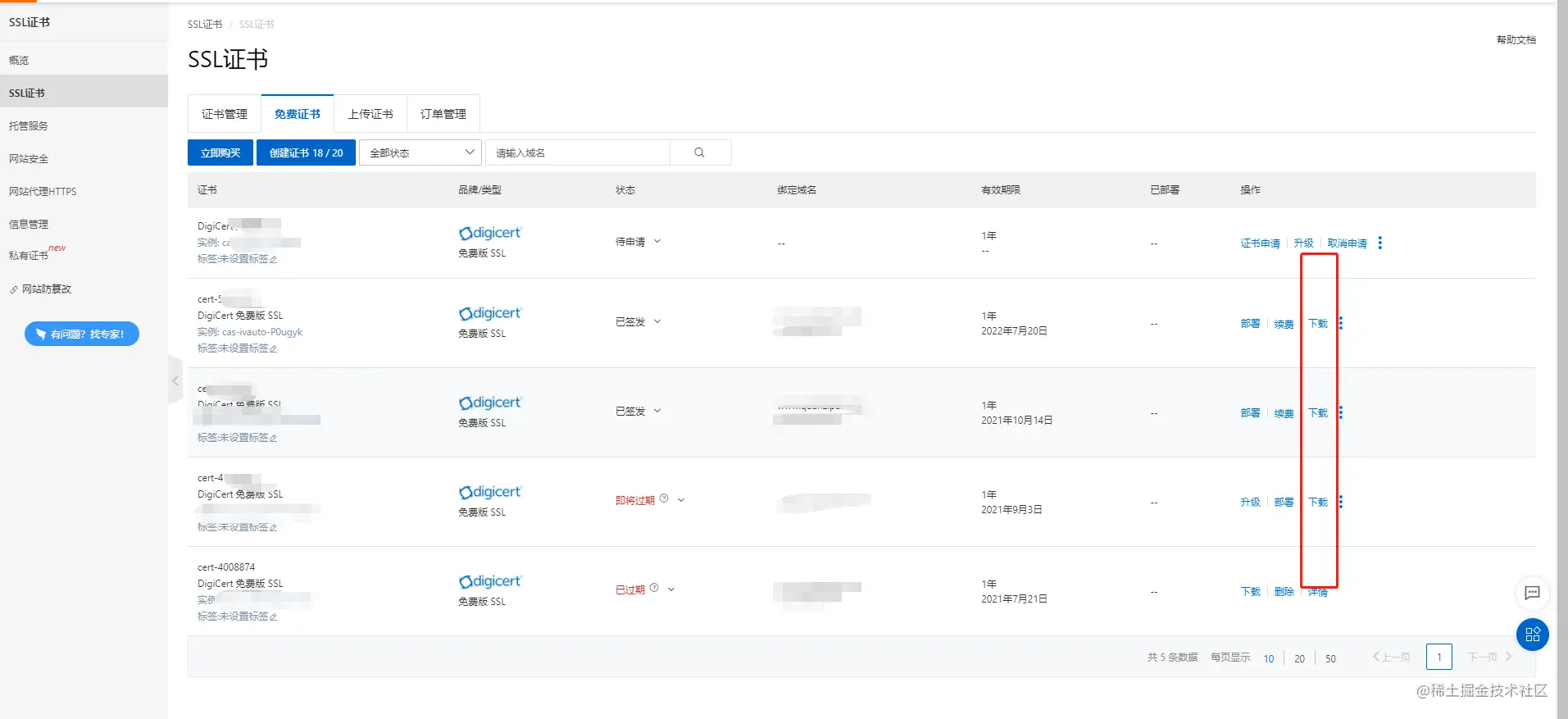Click 证书申请 link in first row
The height and width of the screenshot is (719, 1568).
click(1260, 243)
